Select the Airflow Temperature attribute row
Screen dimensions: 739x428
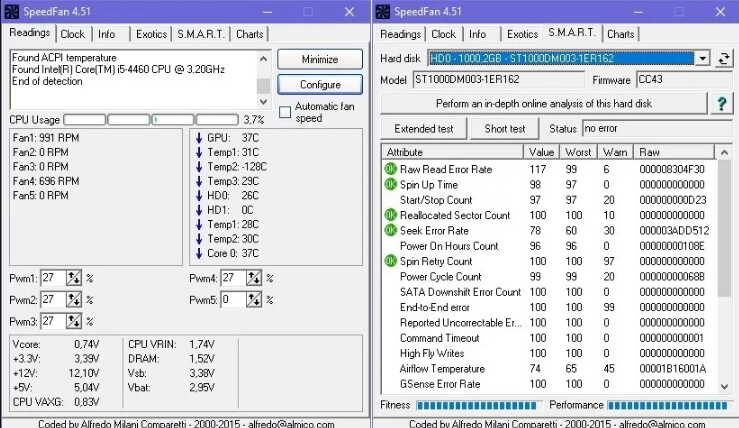click(x=549, y=369)
